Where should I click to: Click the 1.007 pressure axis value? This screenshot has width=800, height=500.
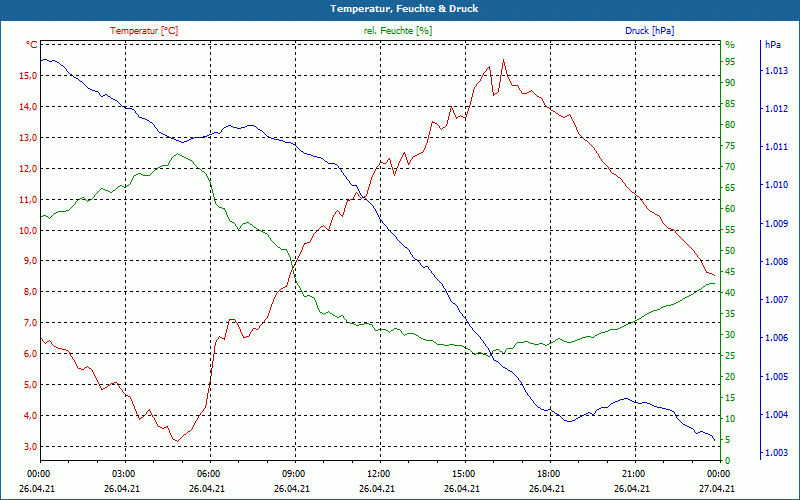[x=777, y=299]
